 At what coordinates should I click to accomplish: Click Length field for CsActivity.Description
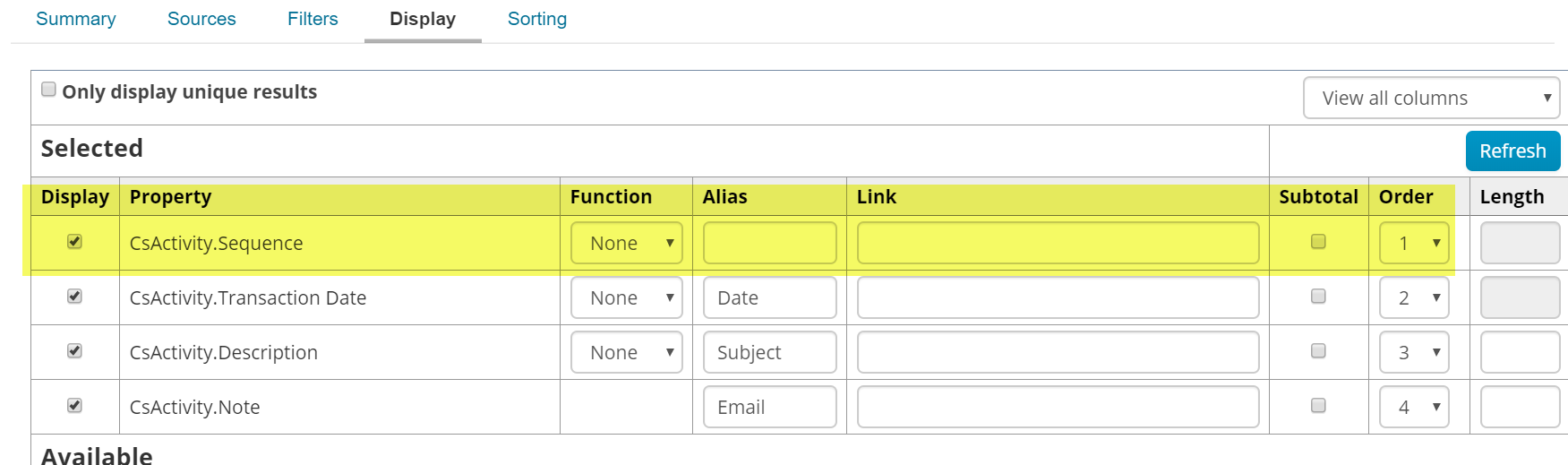(x=1520, y=352)
